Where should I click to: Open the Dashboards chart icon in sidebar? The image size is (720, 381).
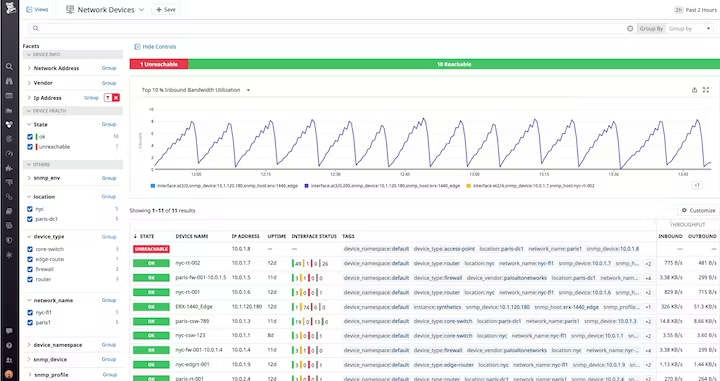(9, 111)
